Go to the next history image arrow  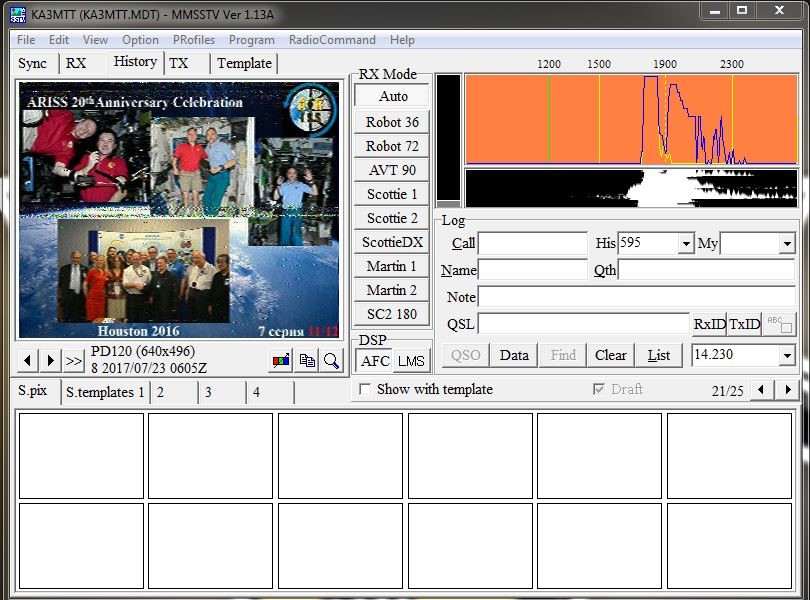coord(51,360)
